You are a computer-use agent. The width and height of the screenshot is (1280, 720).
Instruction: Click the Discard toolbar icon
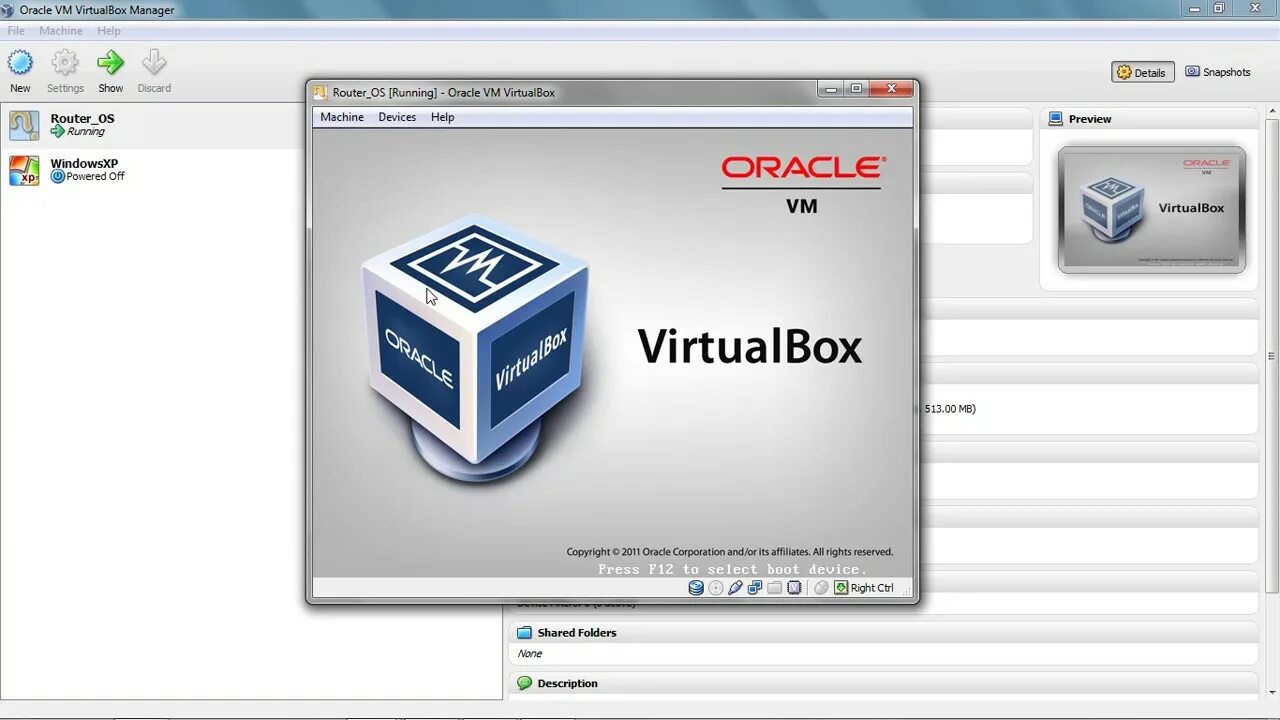(x=154, y=64)
